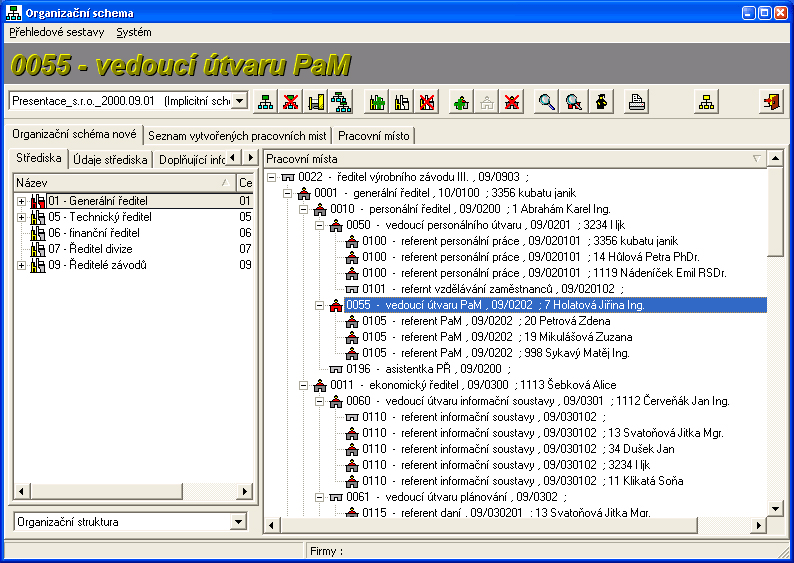Click the Ce column header
The width and height of the screenshot is (794, 563).
(x=245, y=183)
